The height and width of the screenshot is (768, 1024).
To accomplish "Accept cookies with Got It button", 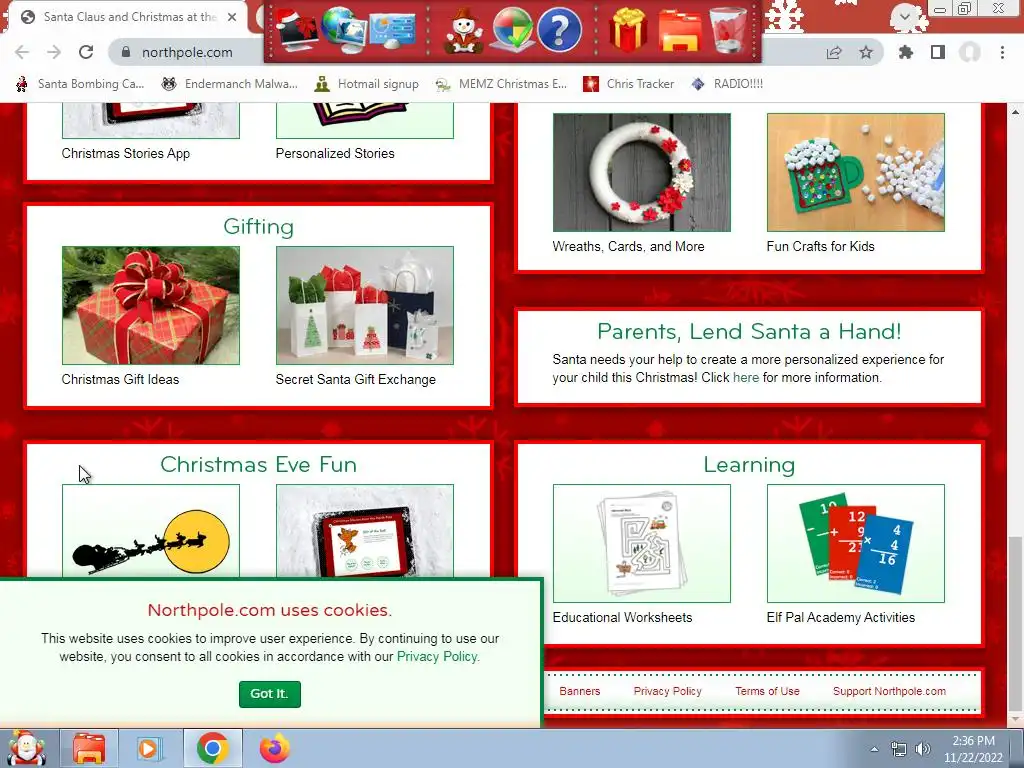I will (x=270, y=694).
